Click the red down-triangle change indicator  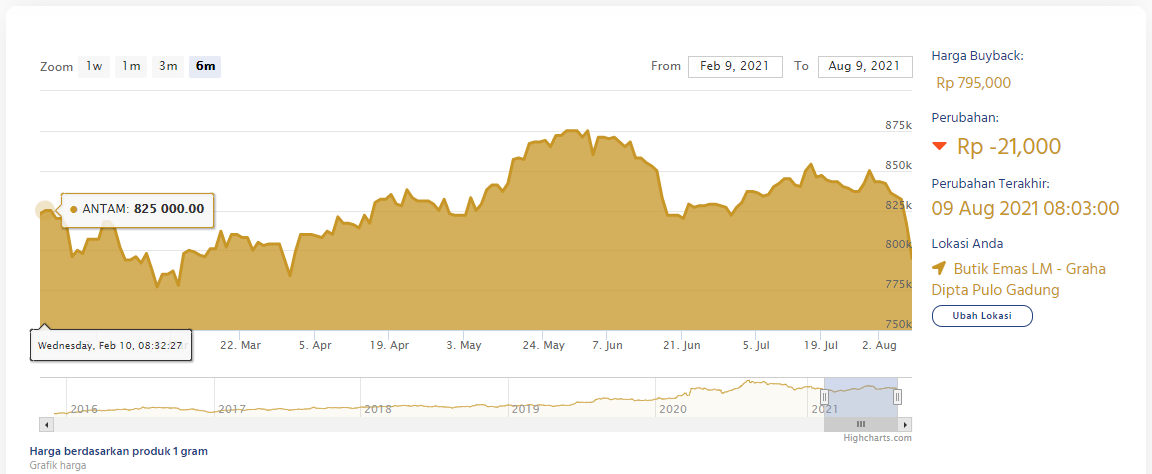[x=940, y=146]
